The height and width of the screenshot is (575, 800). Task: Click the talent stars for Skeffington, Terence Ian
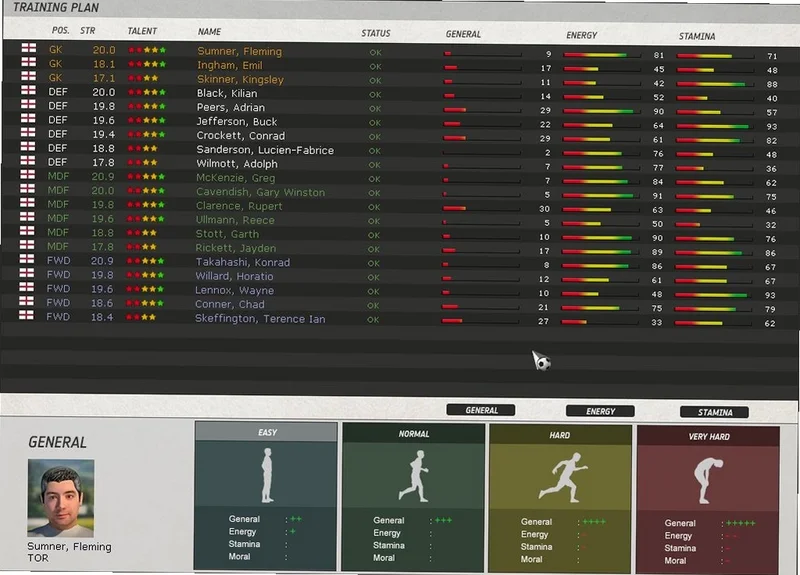point(141,317)
